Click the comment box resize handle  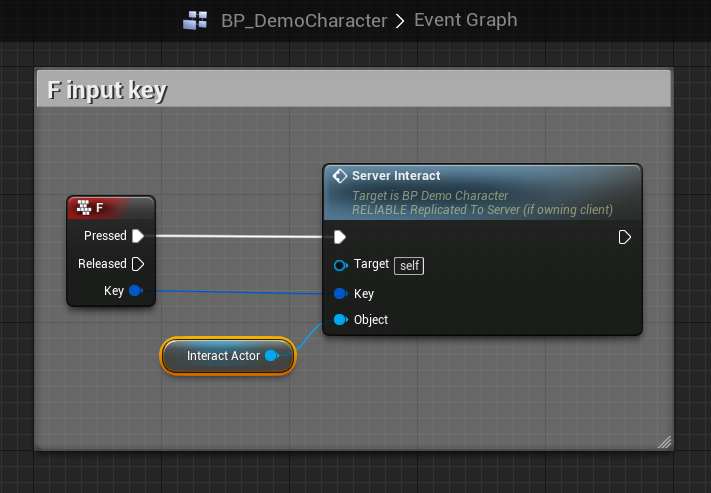pyautogui.click(x=664, y=441)
